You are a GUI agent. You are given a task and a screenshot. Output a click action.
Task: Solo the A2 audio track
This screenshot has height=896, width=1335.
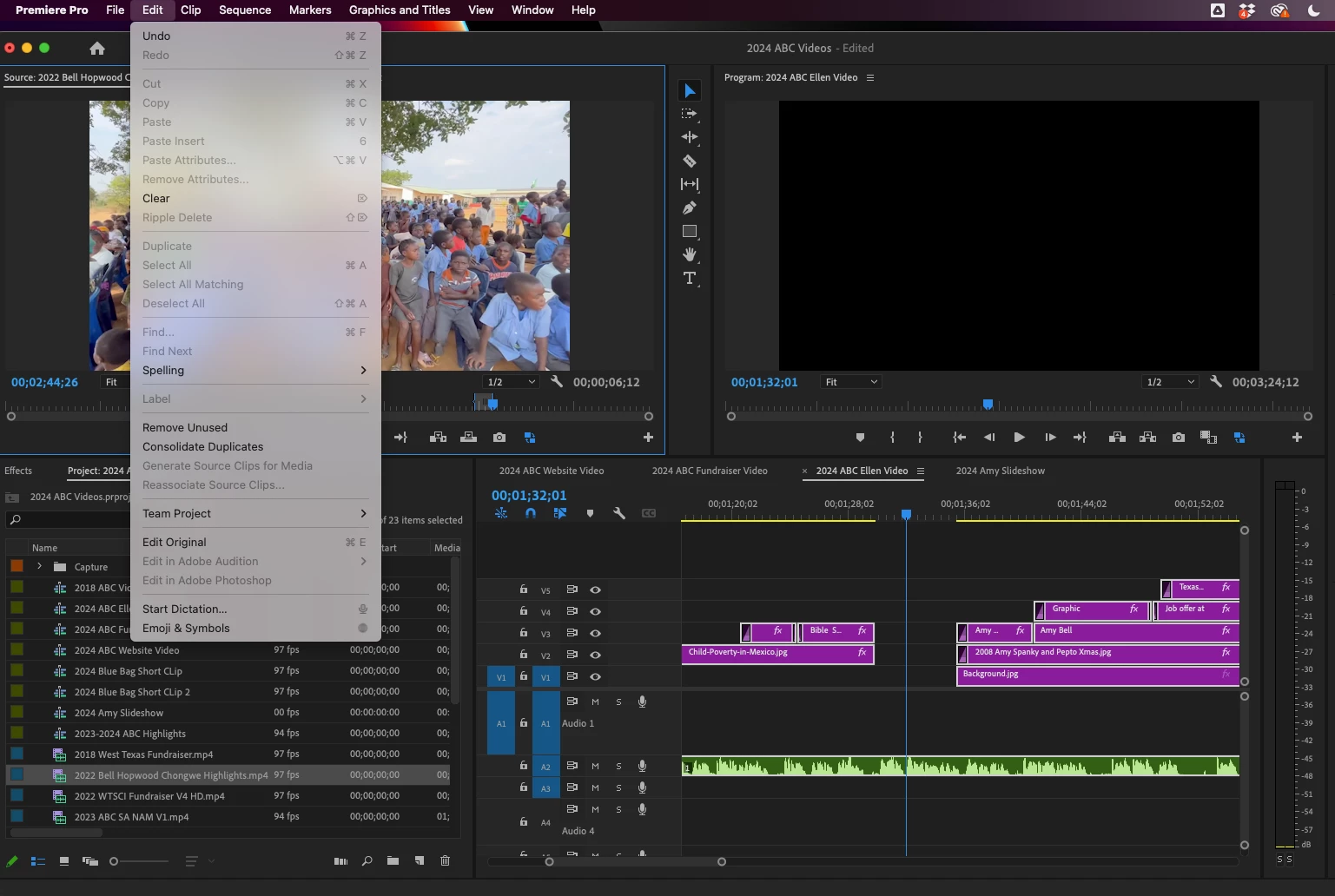click(x=618, y=766)
